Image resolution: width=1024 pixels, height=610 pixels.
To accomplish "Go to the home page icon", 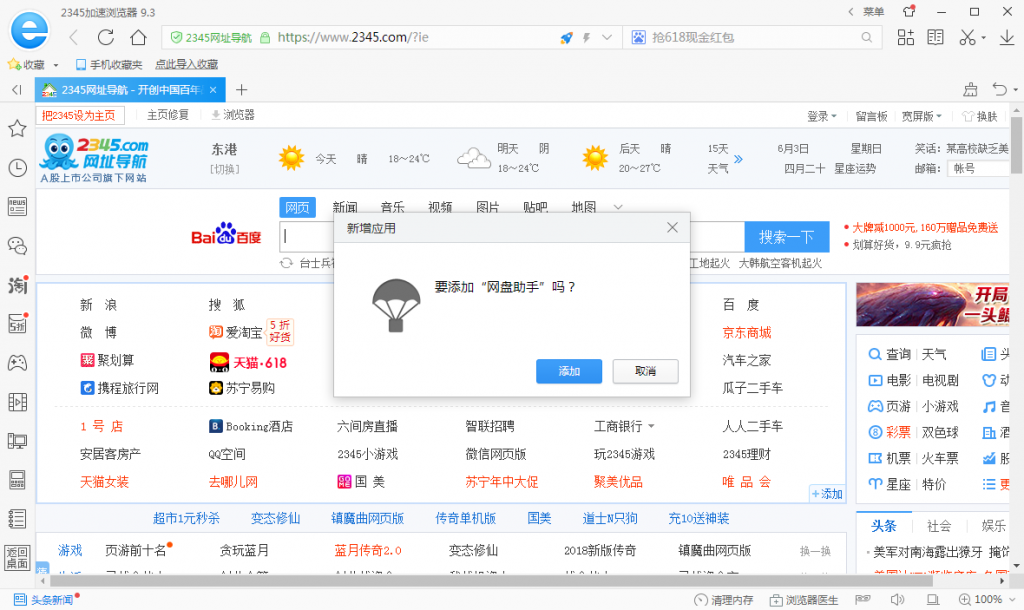I will click(x=138, y=37).
